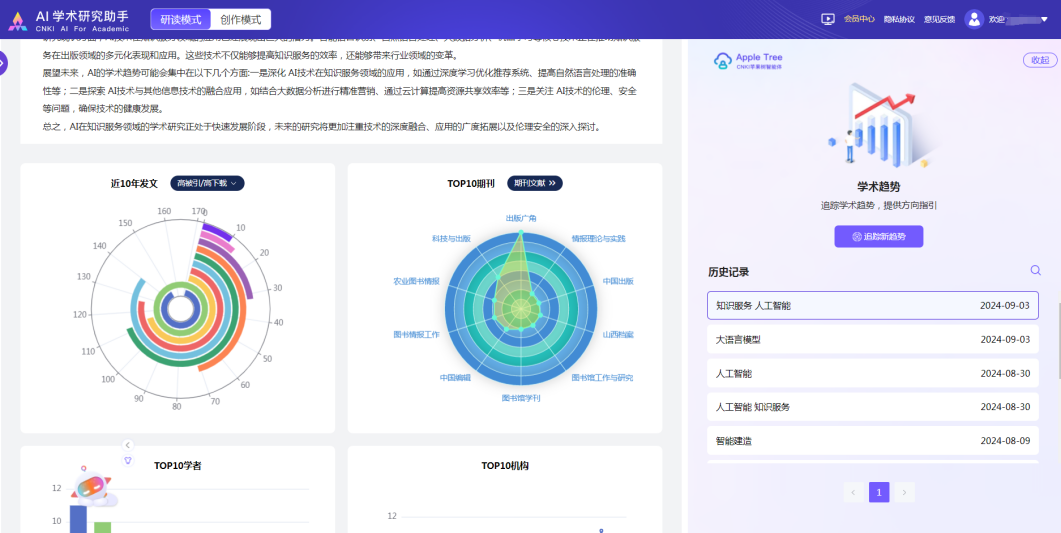Go to next history page arrow
The image size is (1061, 533).
pyautogui.click(x=904, y=492)
